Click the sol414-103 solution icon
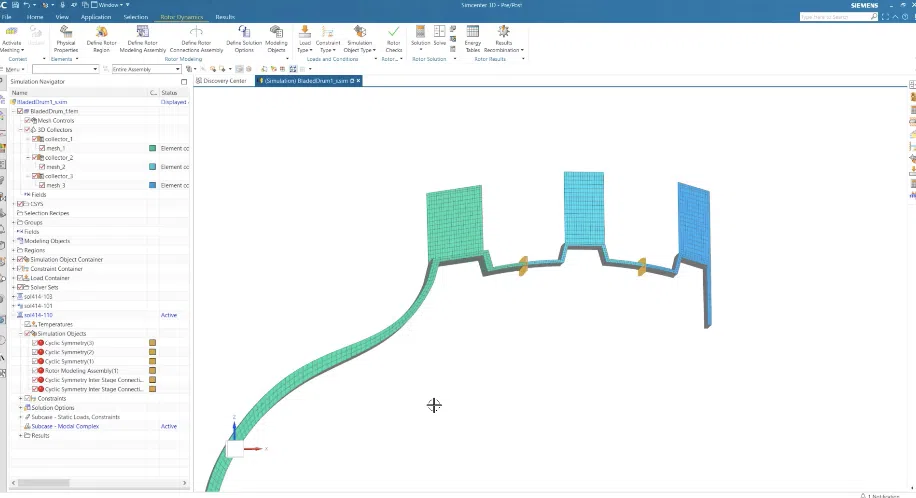This screenshot has height=498, width=916. 20,296
